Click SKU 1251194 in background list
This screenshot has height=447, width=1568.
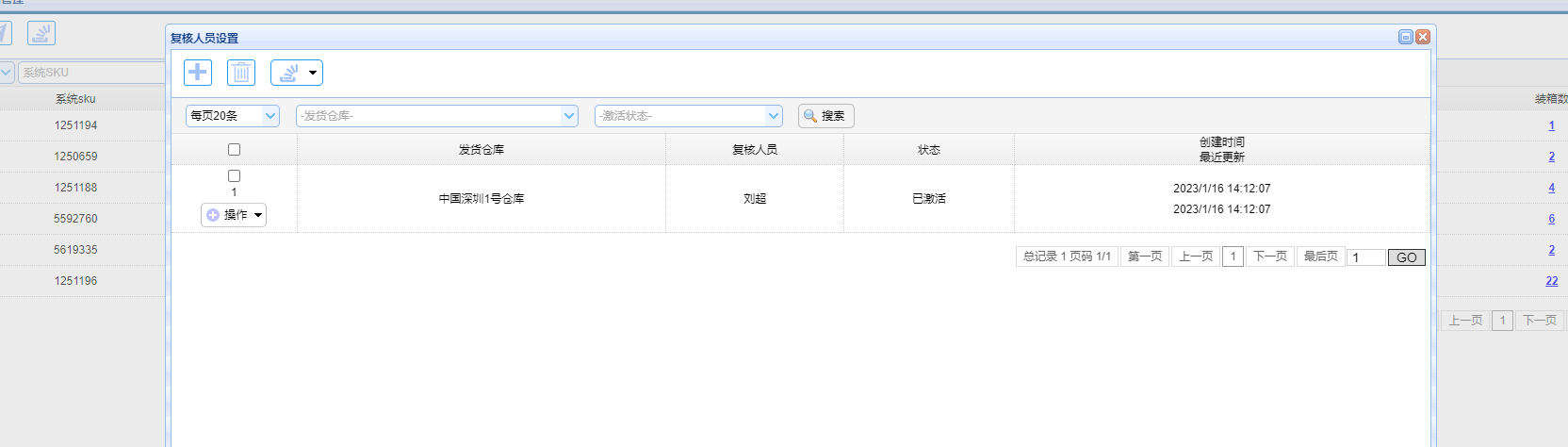coord(75,125)
